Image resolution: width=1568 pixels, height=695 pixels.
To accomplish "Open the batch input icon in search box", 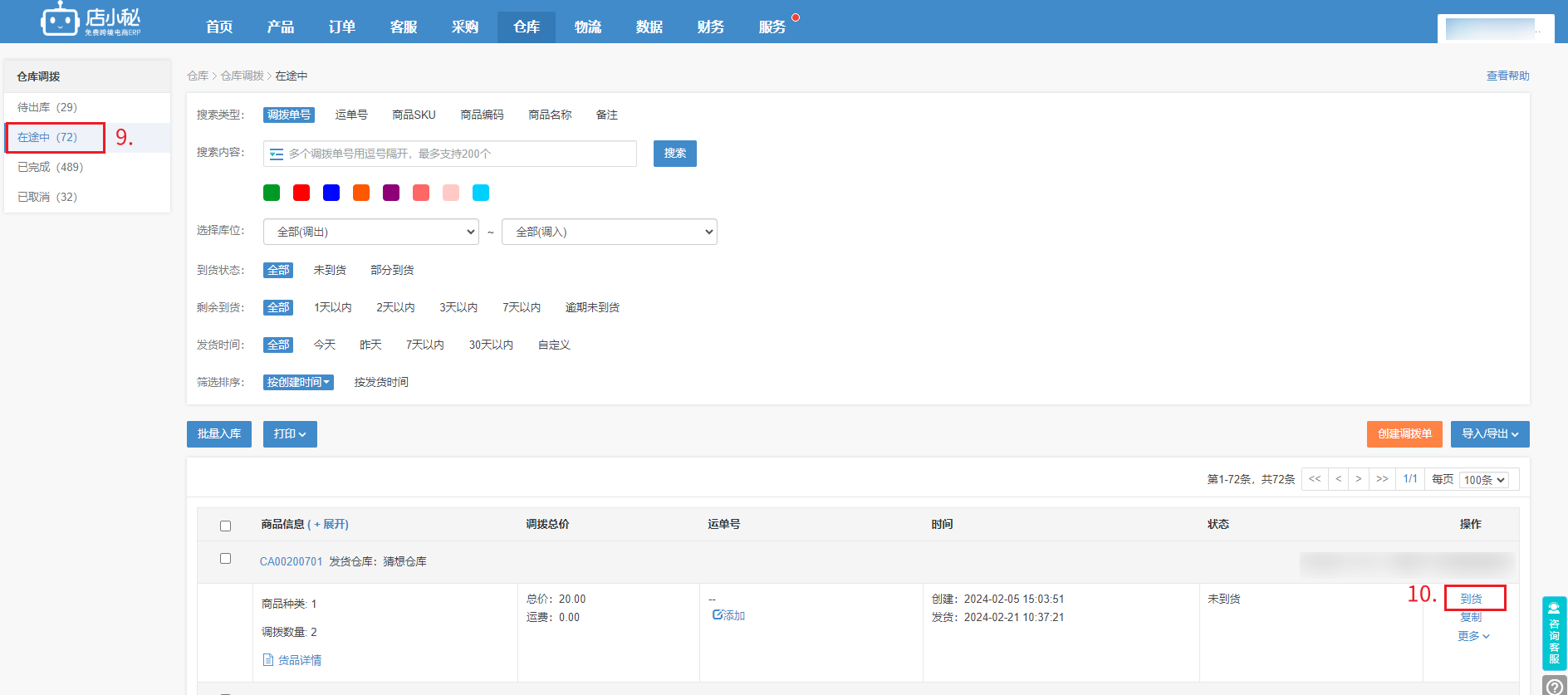I will (x=277, y=154).
